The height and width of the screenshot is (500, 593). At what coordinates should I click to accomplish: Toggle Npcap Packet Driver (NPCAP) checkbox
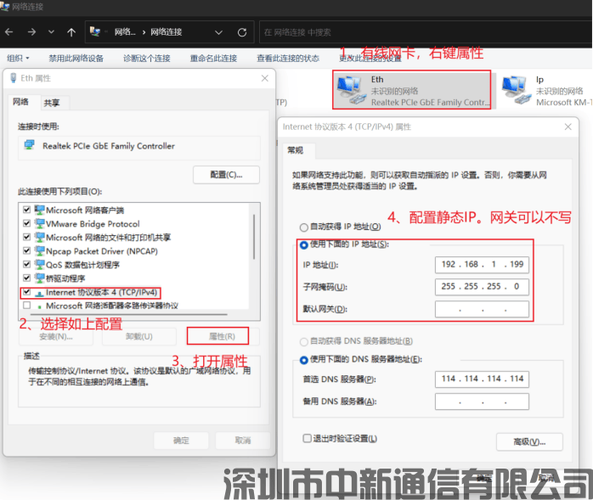pyautogui.click(x=27, y=250)
